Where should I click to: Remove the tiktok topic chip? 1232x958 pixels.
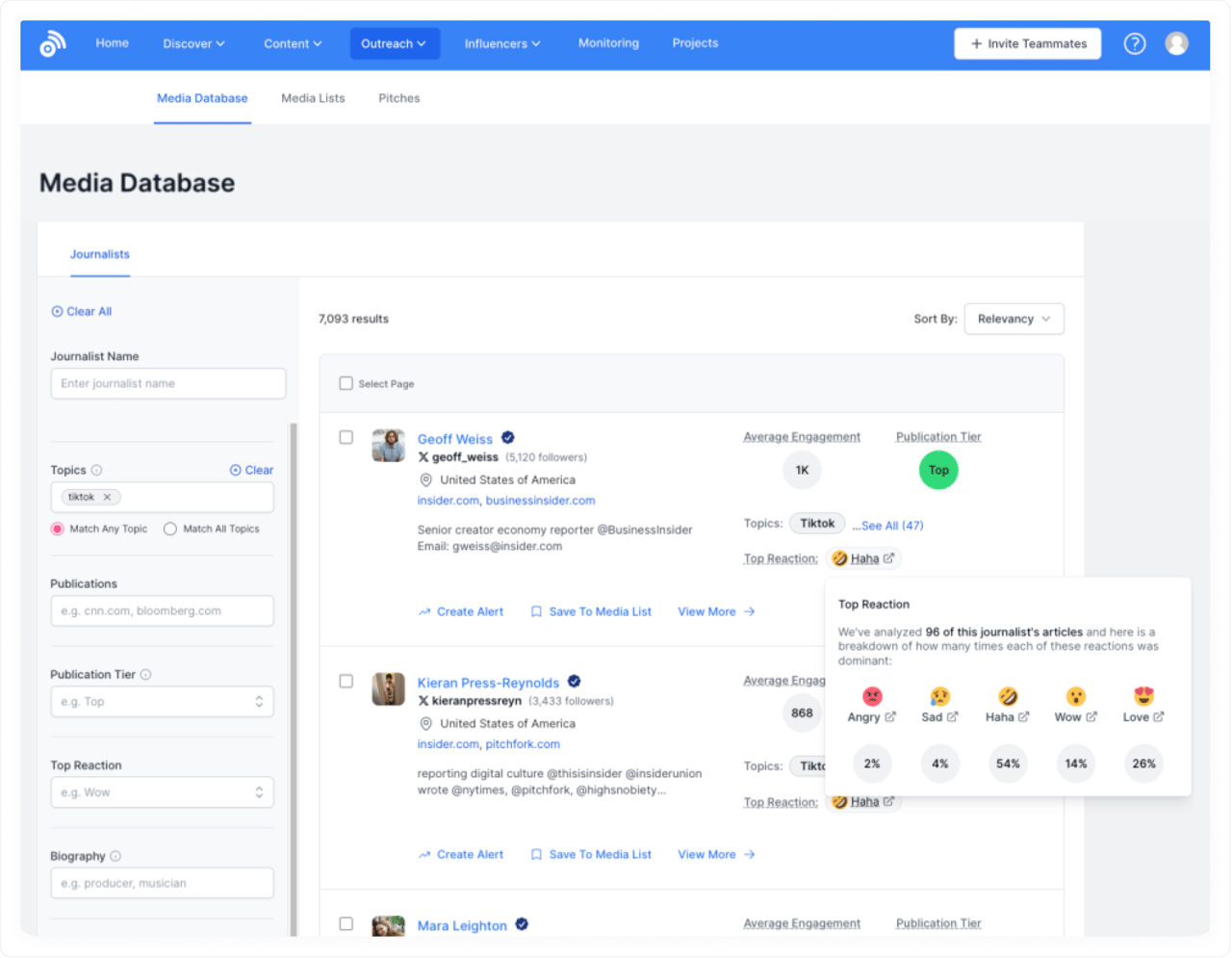(109, 497)
